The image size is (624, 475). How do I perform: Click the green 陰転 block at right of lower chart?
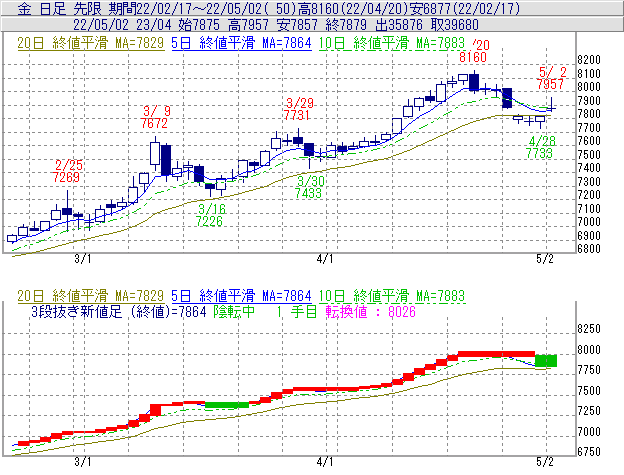(546, 360)
